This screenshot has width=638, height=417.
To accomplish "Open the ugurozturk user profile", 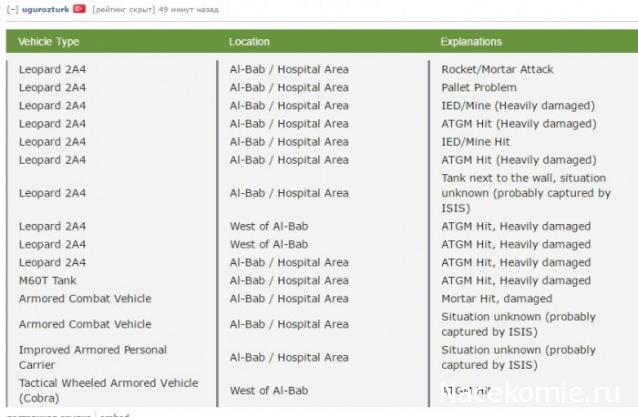I will click(44, 9).
